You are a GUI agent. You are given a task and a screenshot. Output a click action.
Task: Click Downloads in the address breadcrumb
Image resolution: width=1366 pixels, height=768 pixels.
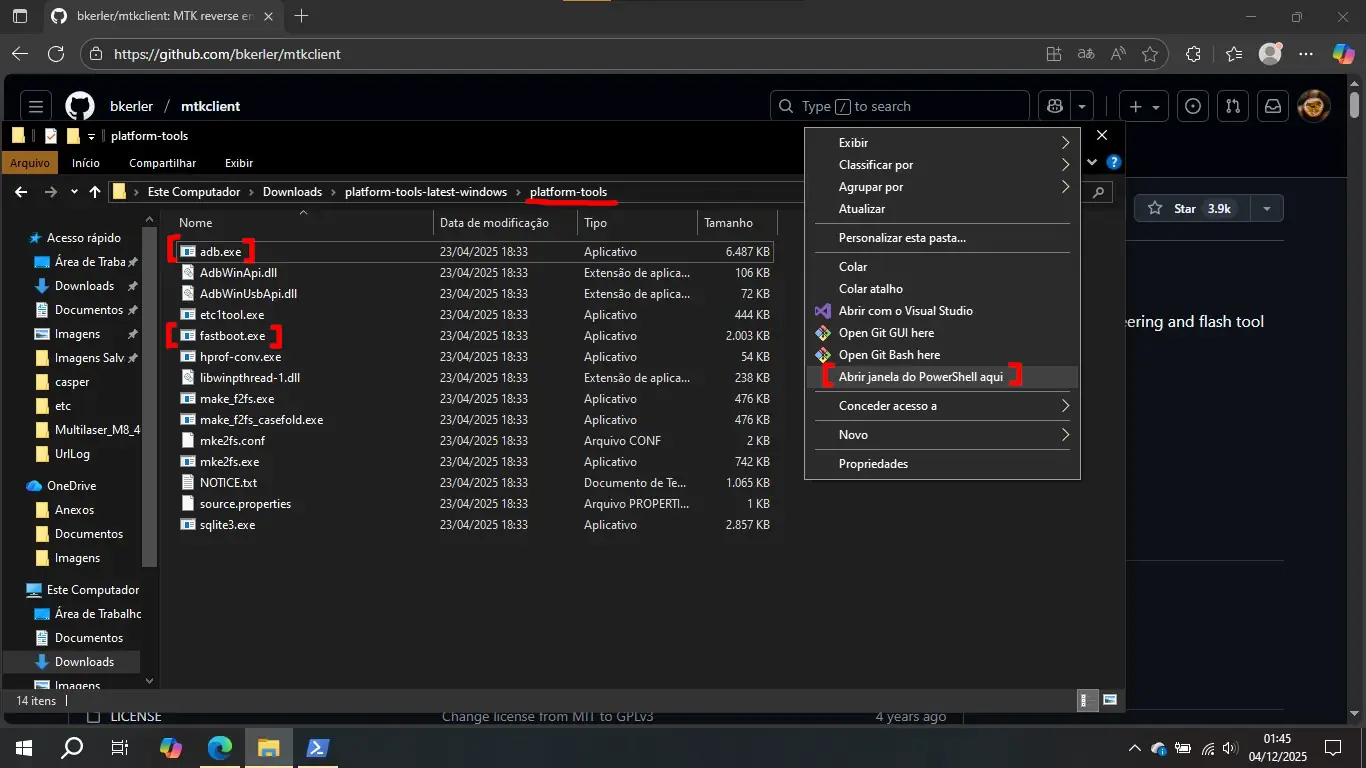coord(292,192)
